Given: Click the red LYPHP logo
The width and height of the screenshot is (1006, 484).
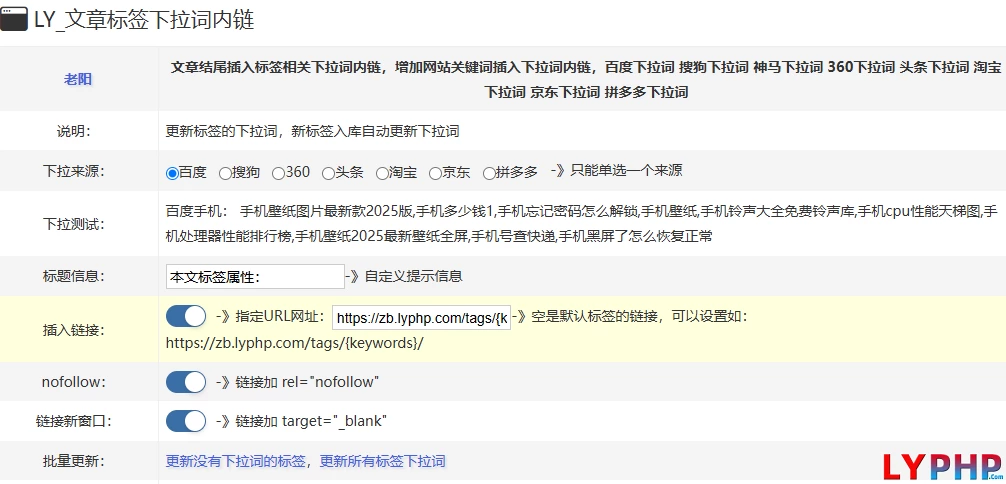Looking at the screenshot, I should [x=942, y=466].
